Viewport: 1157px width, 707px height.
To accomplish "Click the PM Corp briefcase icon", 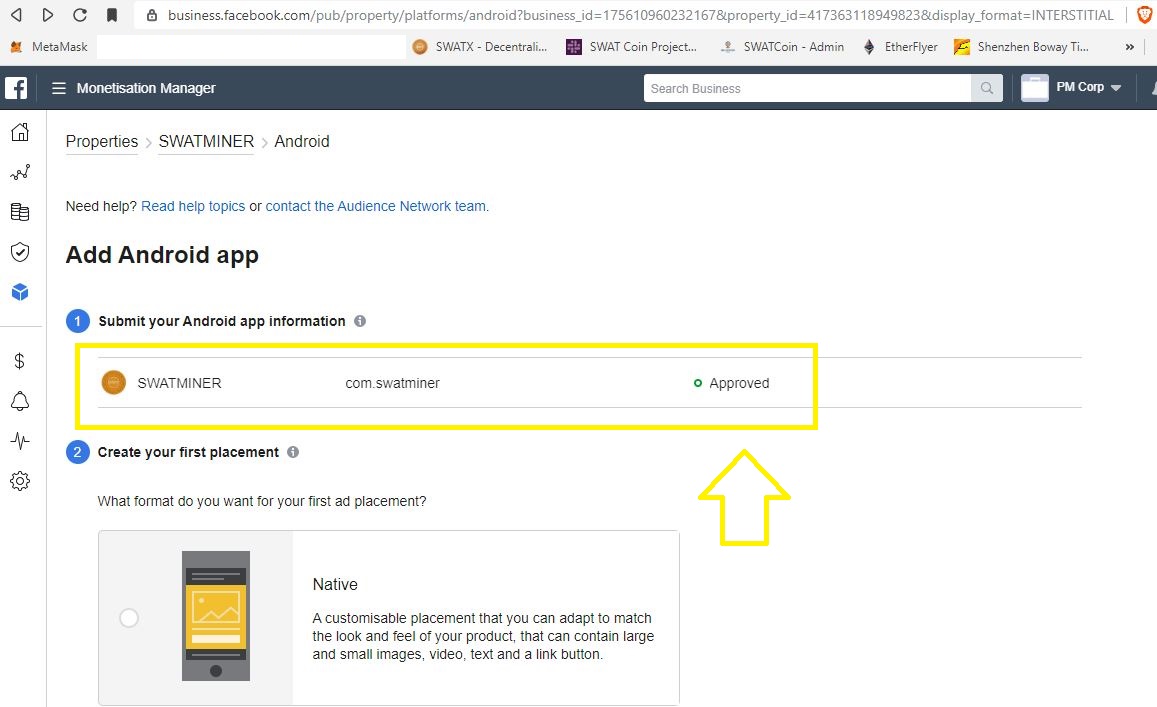I will pos(1035,88).
